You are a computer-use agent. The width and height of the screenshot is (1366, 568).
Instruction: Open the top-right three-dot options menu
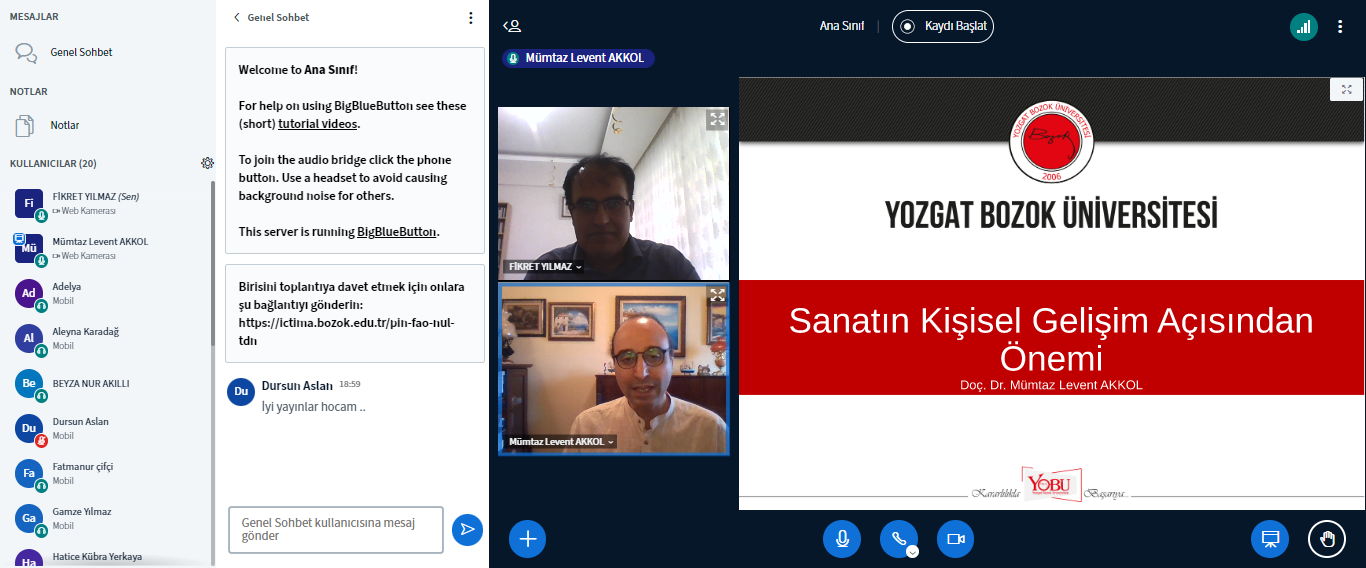coord(1341,27)
